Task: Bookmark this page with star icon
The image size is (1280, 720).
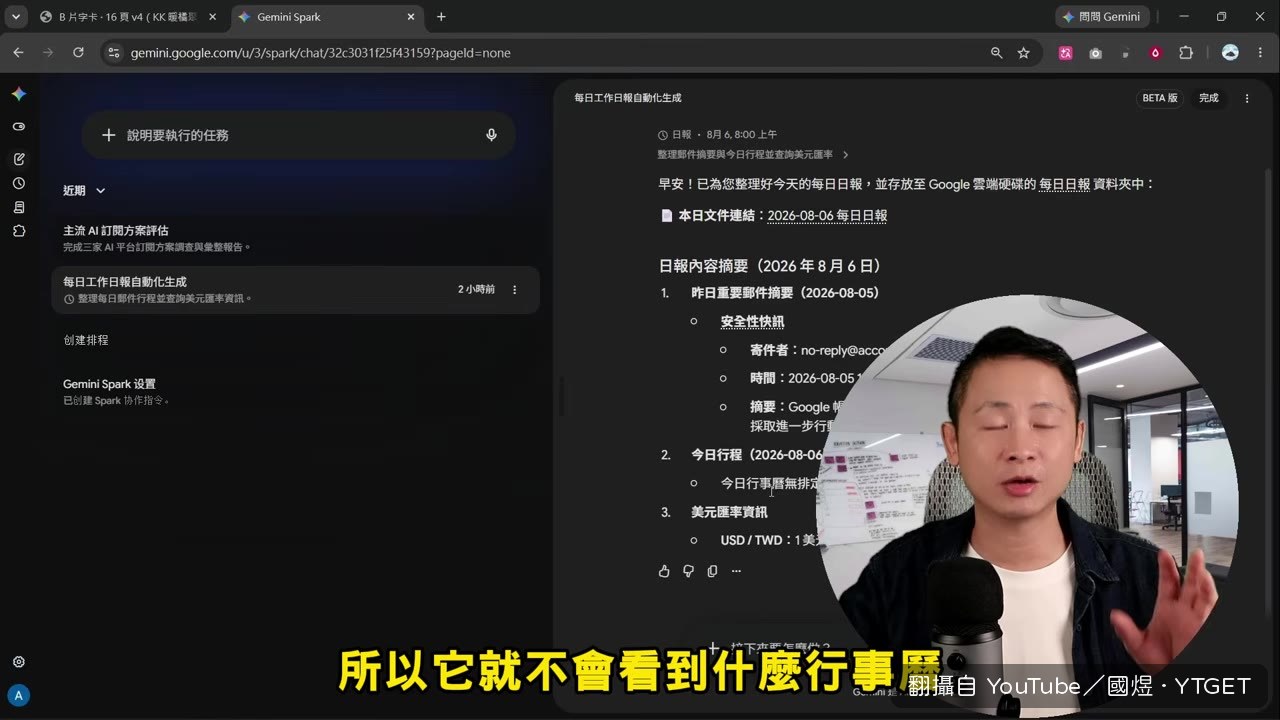Action: 1023,53
